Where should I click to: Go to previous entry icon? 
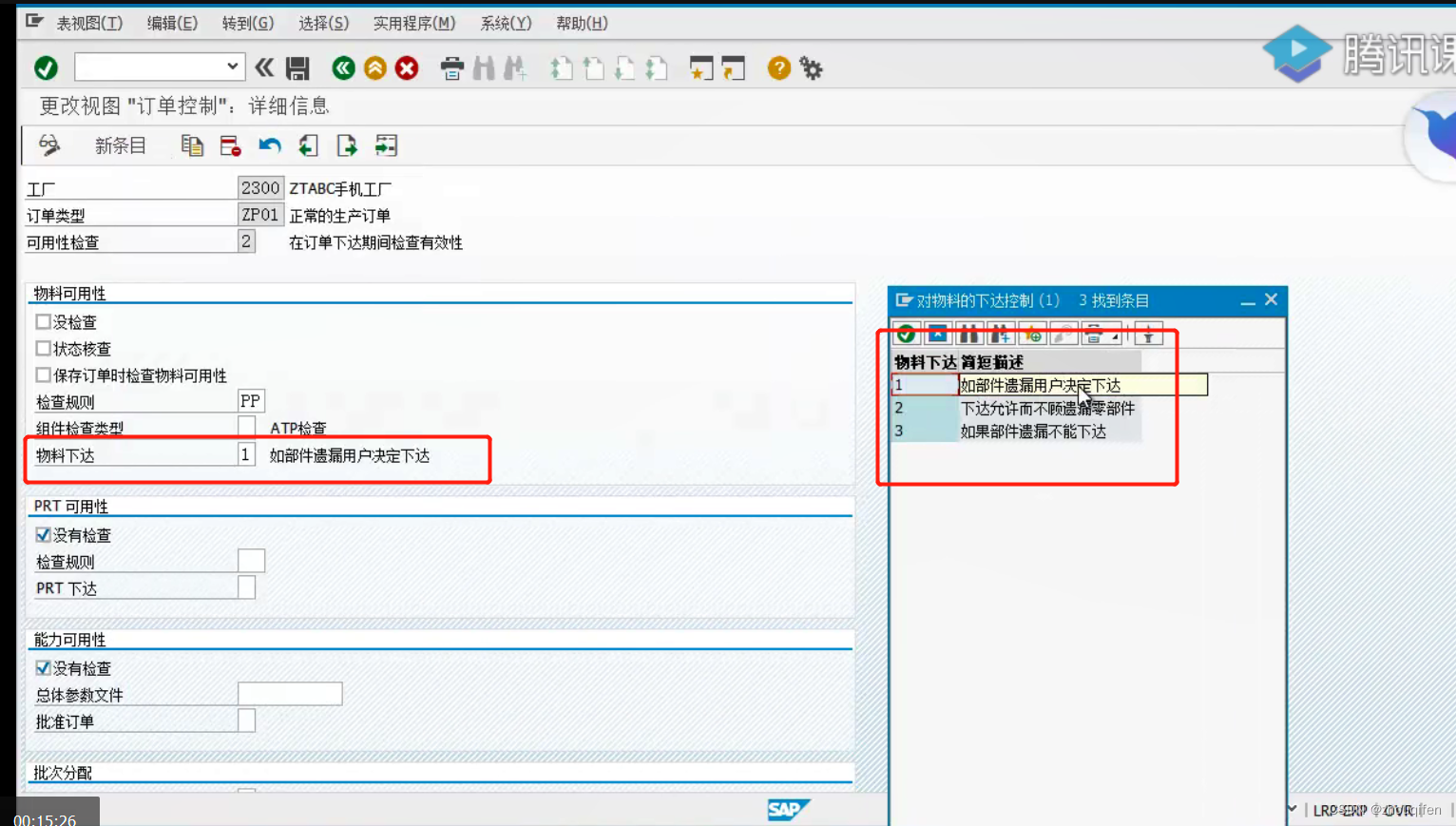[x=308, y=145]
